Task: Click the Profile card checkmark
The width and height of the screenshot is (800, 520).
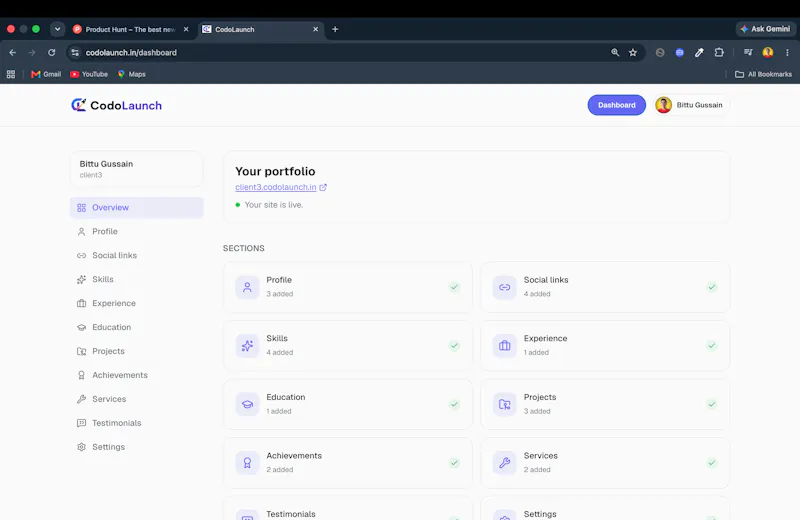Action: [x=454, y=287]
